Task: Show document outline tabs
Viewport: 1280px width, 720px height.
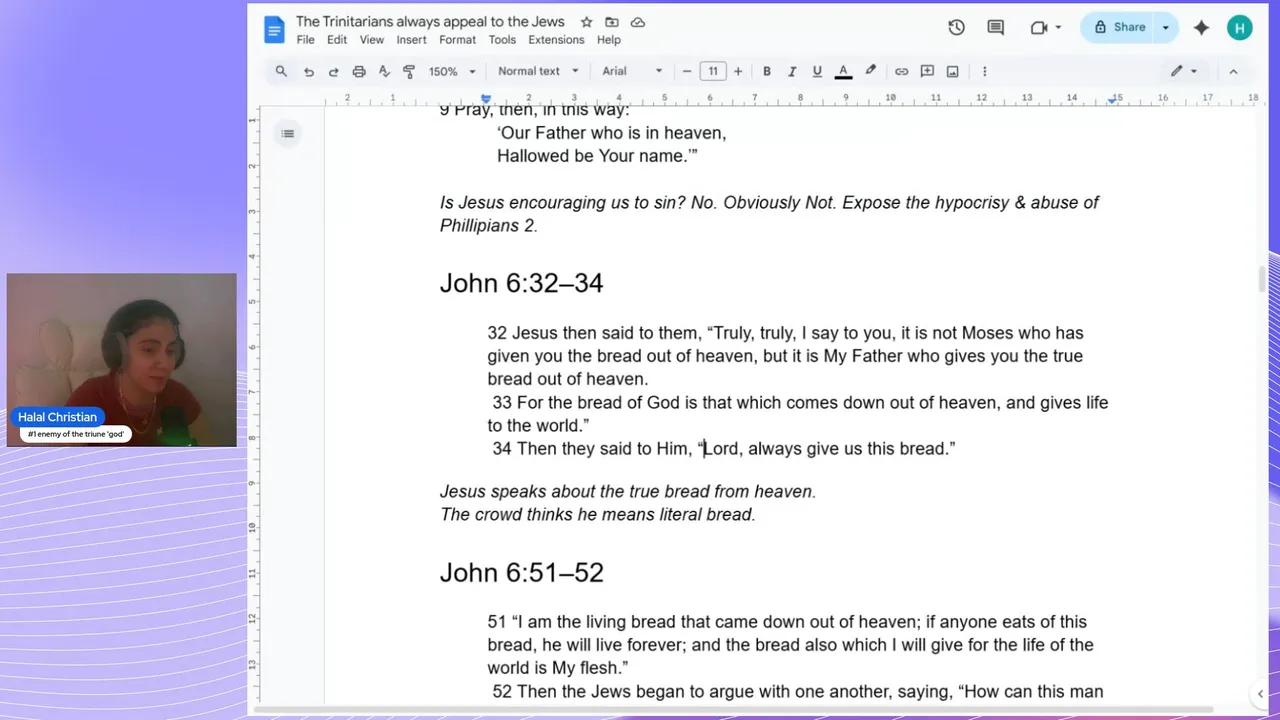Action: (288, 134)
